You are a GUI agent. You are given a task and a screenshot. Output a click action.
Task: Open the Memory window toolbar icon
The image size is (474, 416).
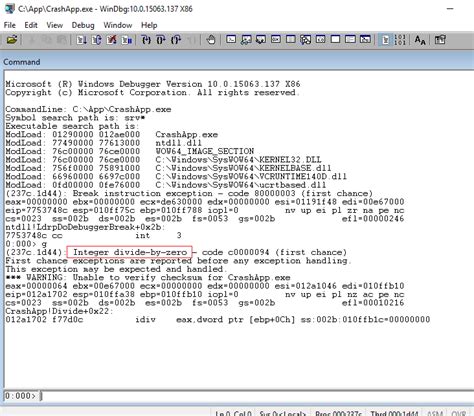pos(291,40)
